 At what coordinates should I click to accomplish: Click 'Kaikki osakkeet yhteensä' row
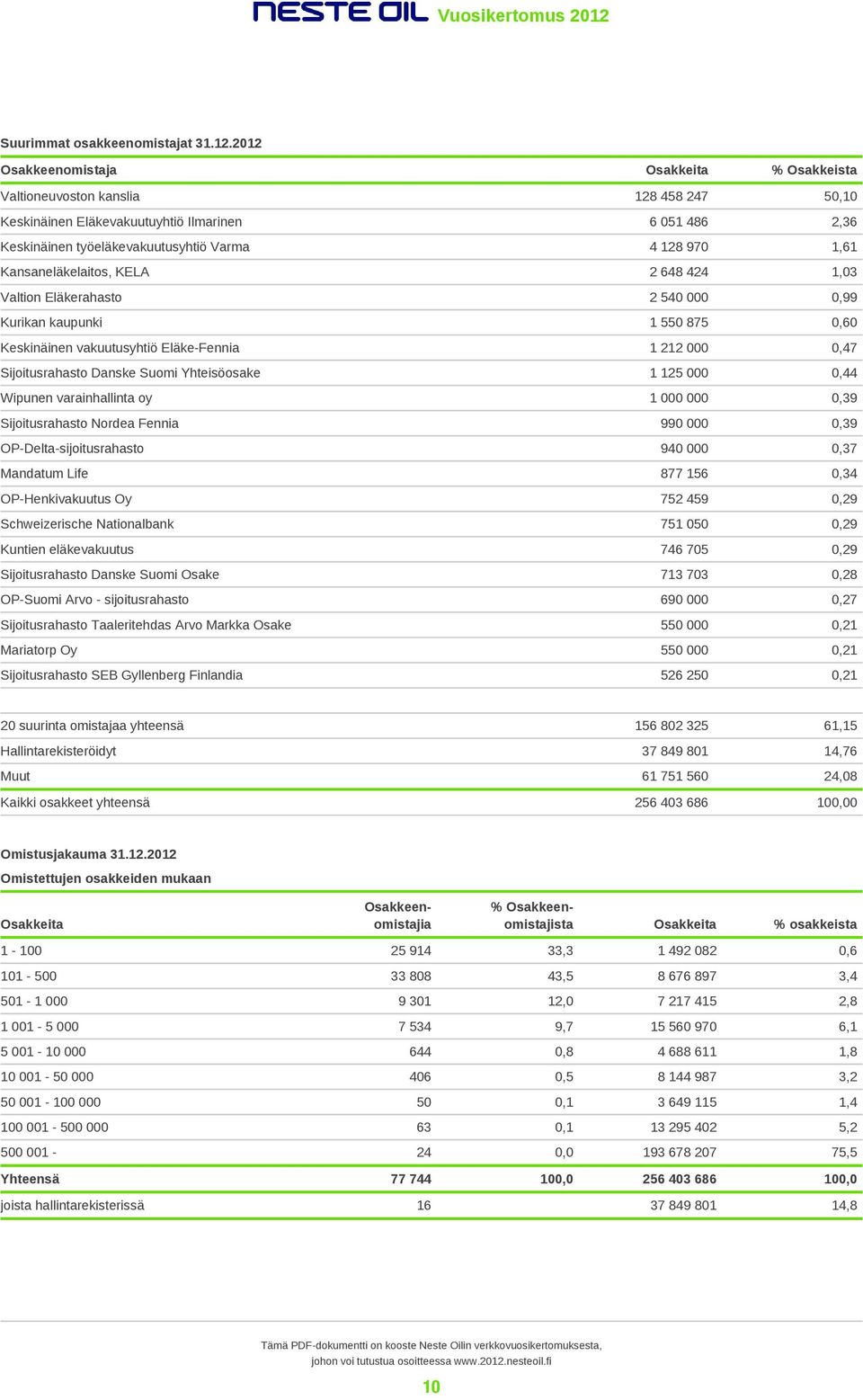(431, 802)
